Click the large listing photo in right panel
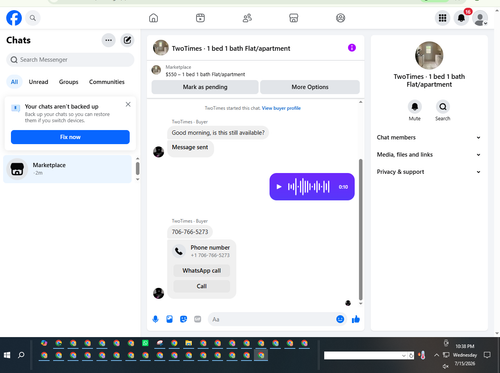This screenshot has height=373, width=500. click(429, 55)
